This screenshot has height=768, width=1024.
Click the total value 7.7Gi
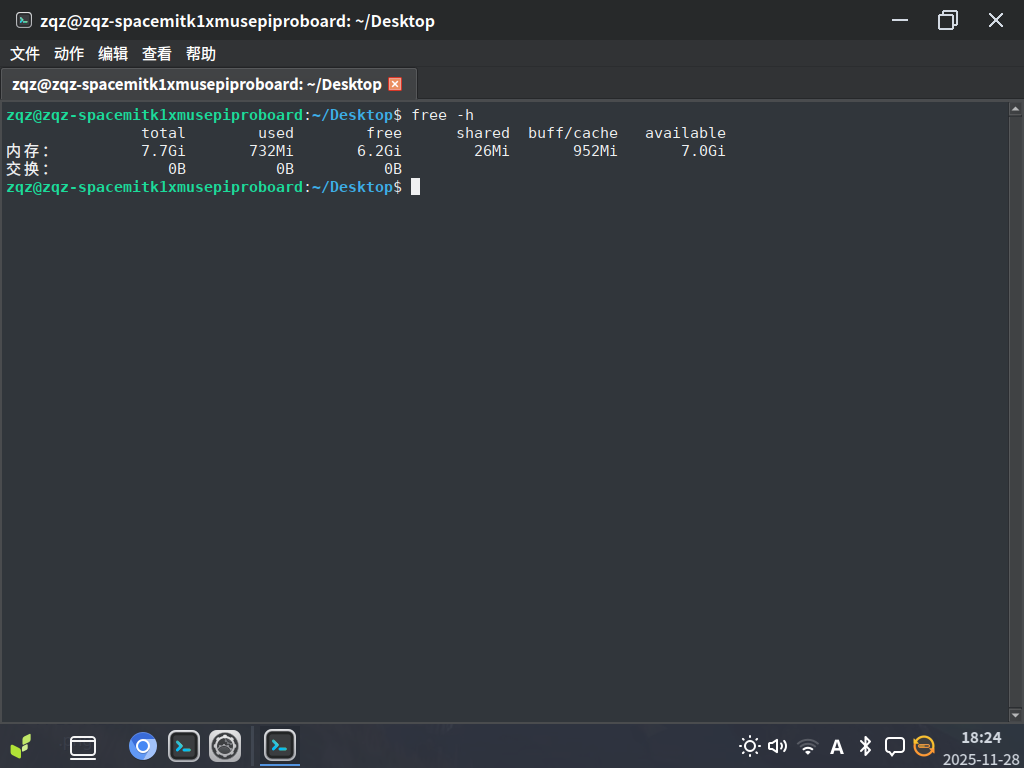[x=163, y=151]
